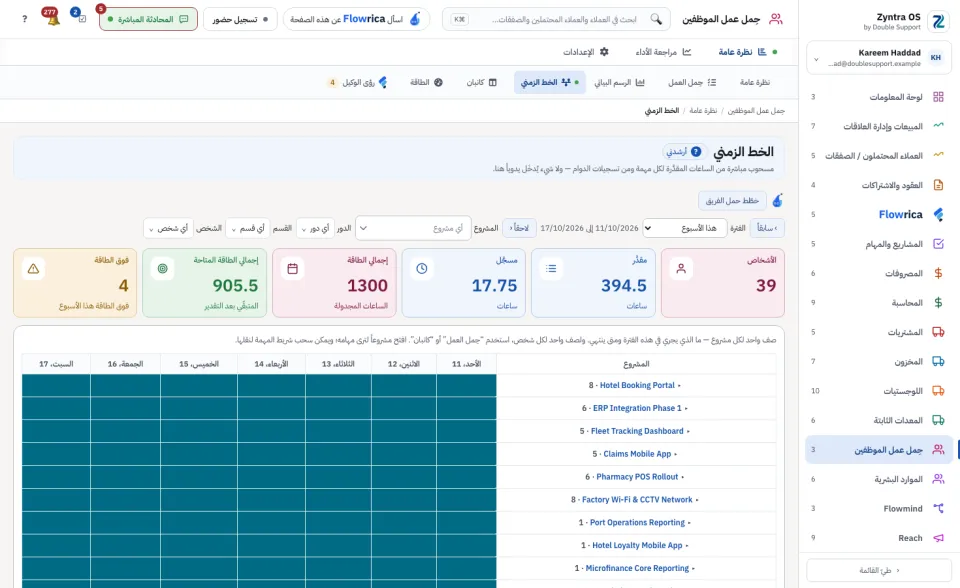
Task: Expand the Fleet Tracking Dashboard row
Action: (x=688, y=431)
